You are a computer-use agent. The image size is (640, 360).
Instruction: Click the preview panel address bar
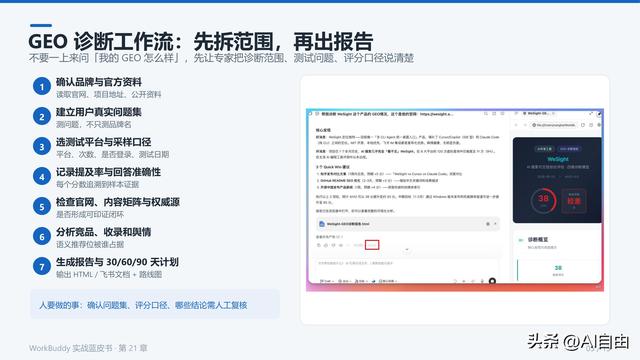554,124
